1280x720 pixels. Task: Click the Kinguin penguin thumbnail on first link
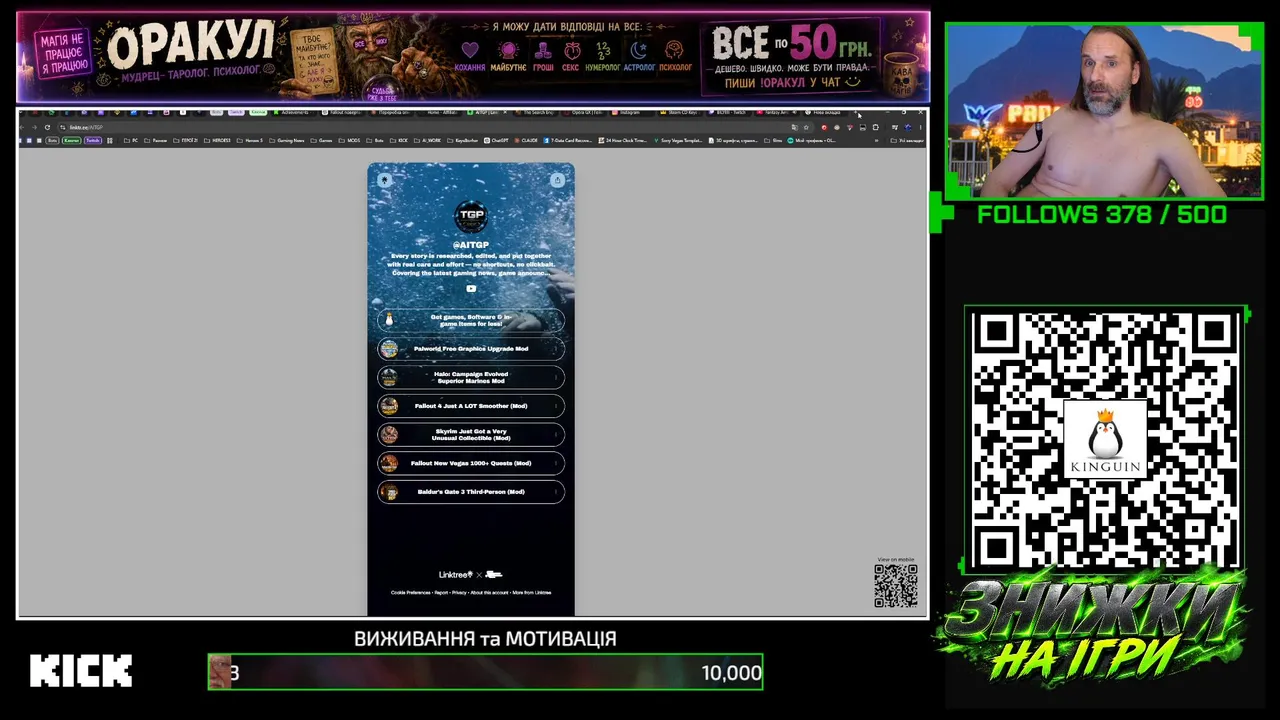pos(389,320)
